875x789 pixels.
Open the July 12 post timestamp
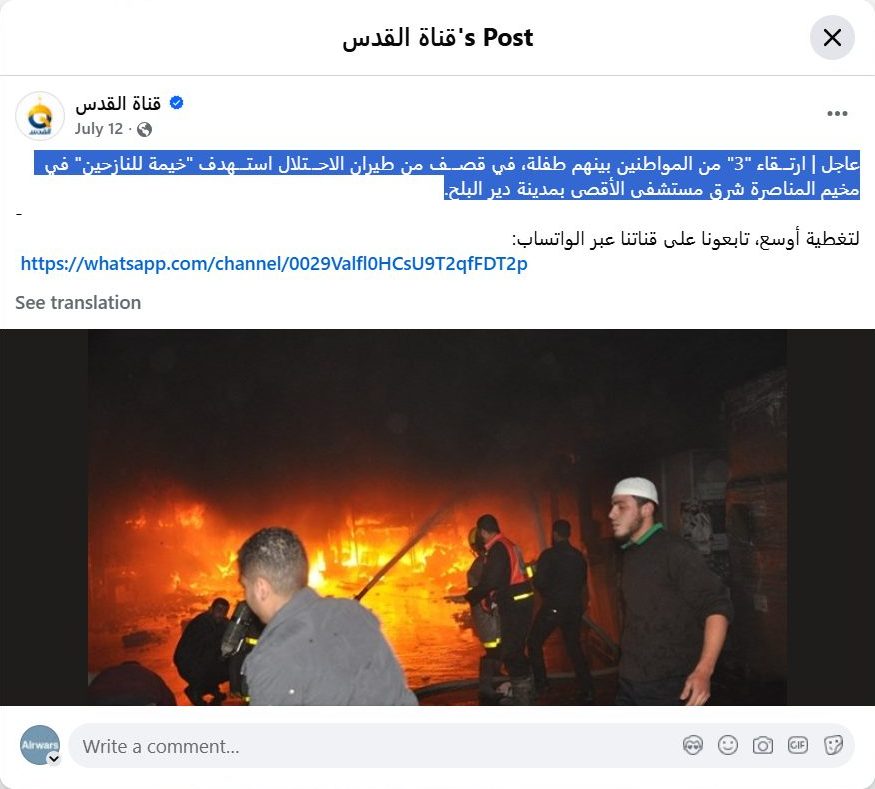click(99, 129)
